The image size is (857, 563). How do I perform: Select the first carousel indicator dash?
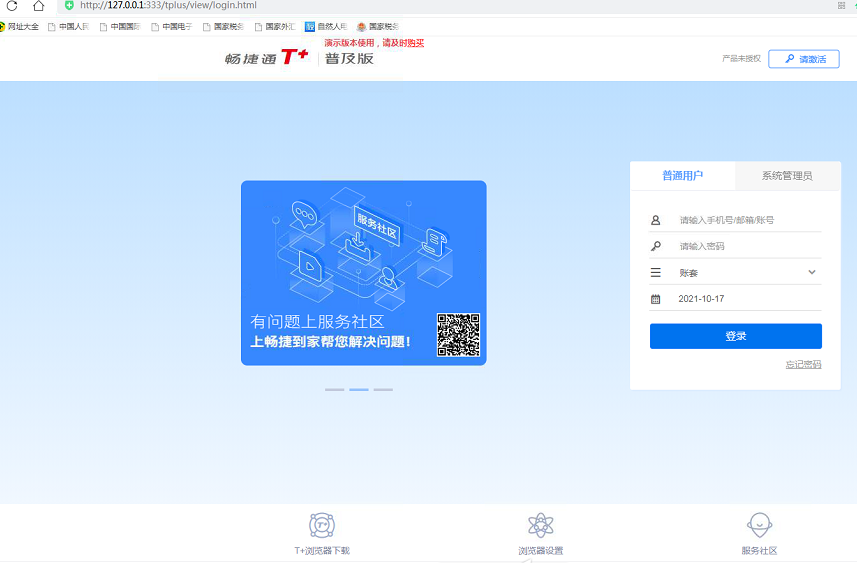(x=334, y=390)
